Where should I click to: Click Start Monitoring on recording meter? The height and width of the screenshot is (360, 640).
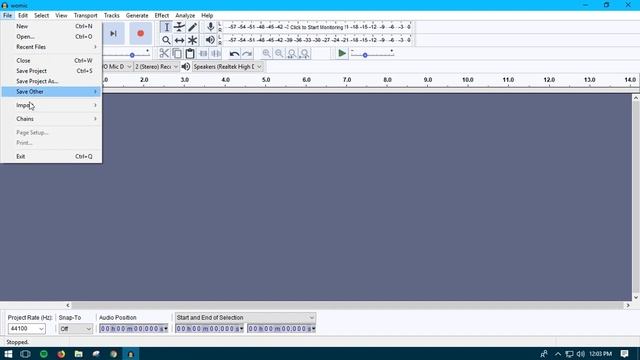[x=317, y=27]
